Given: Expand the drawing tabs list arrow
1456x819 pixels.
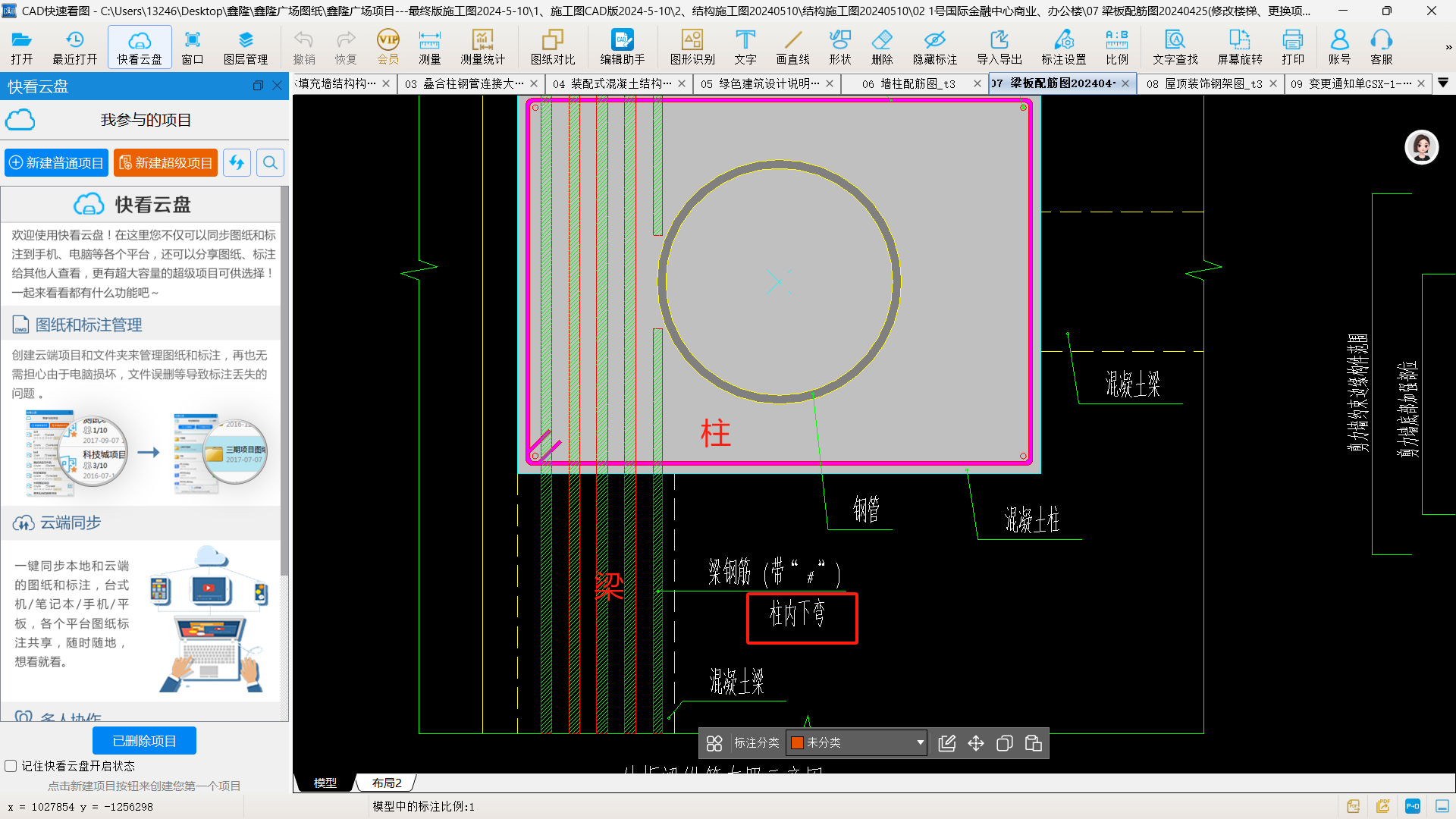Looking at the screenshot, I should pos(1443,83).
